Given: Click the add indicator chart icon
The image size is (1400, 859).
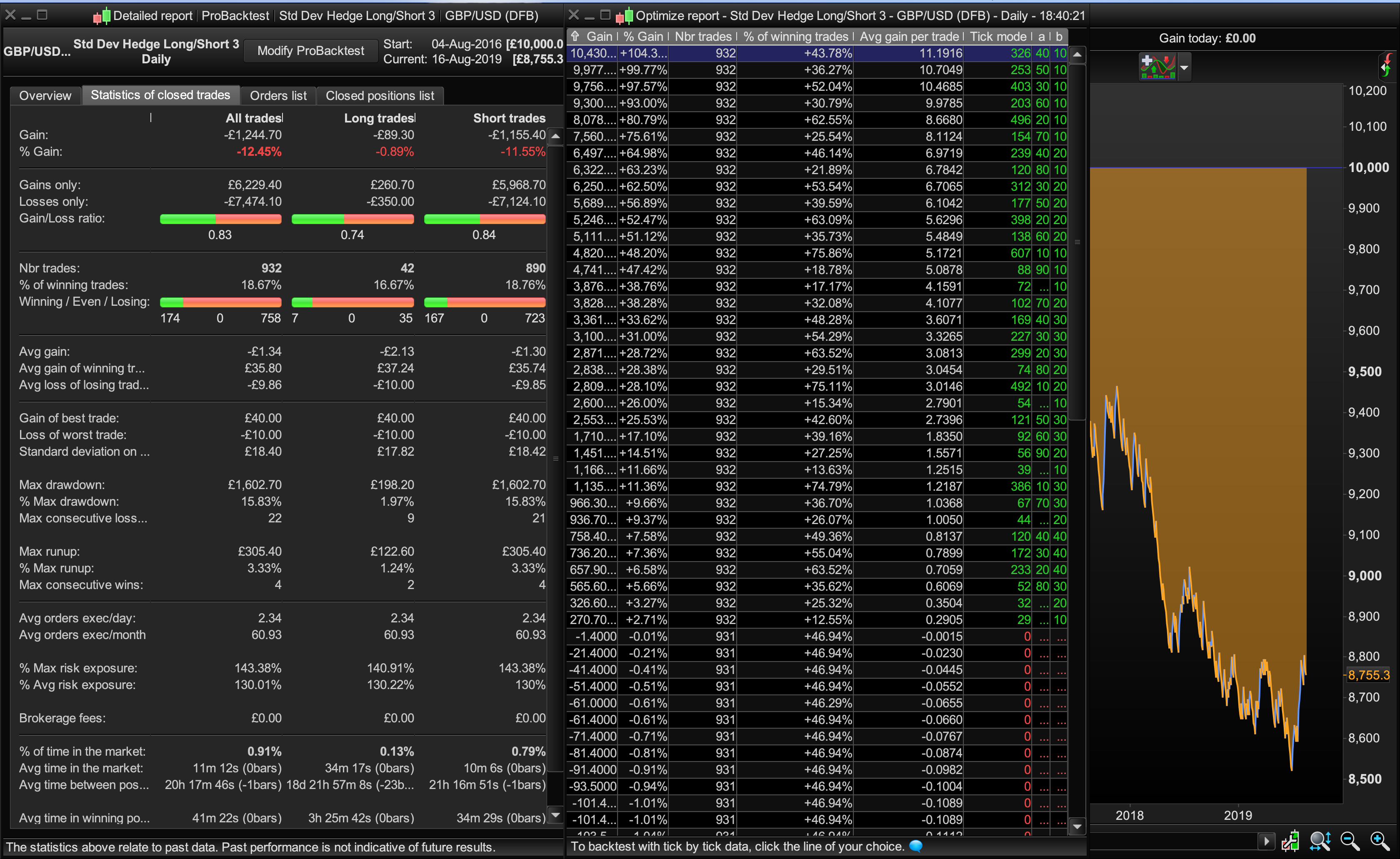Looking at the screenshot, I should tap(1157, 67).
